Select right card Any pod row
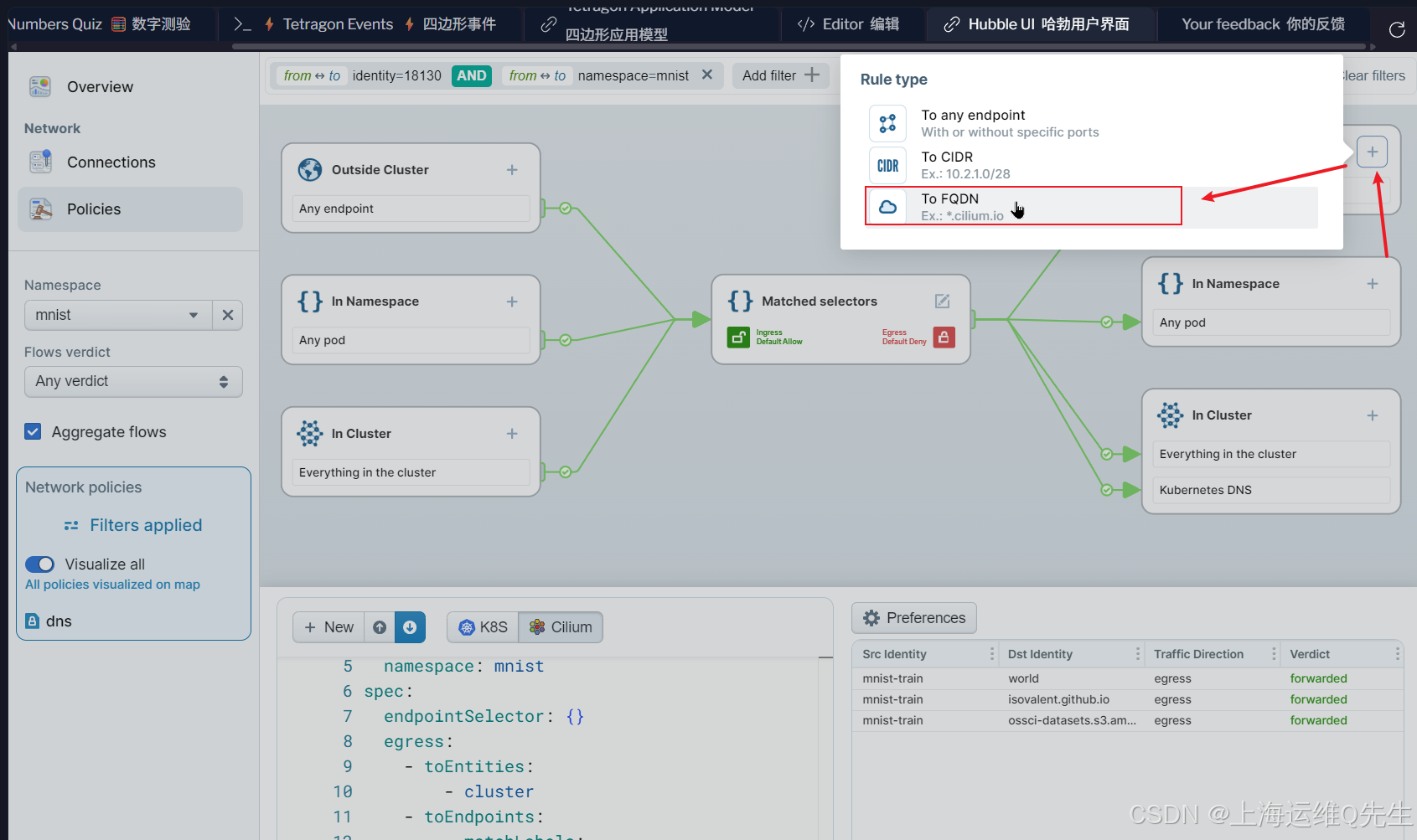This screenshot has width=1417, height=840. click(x=1271, y=322)
